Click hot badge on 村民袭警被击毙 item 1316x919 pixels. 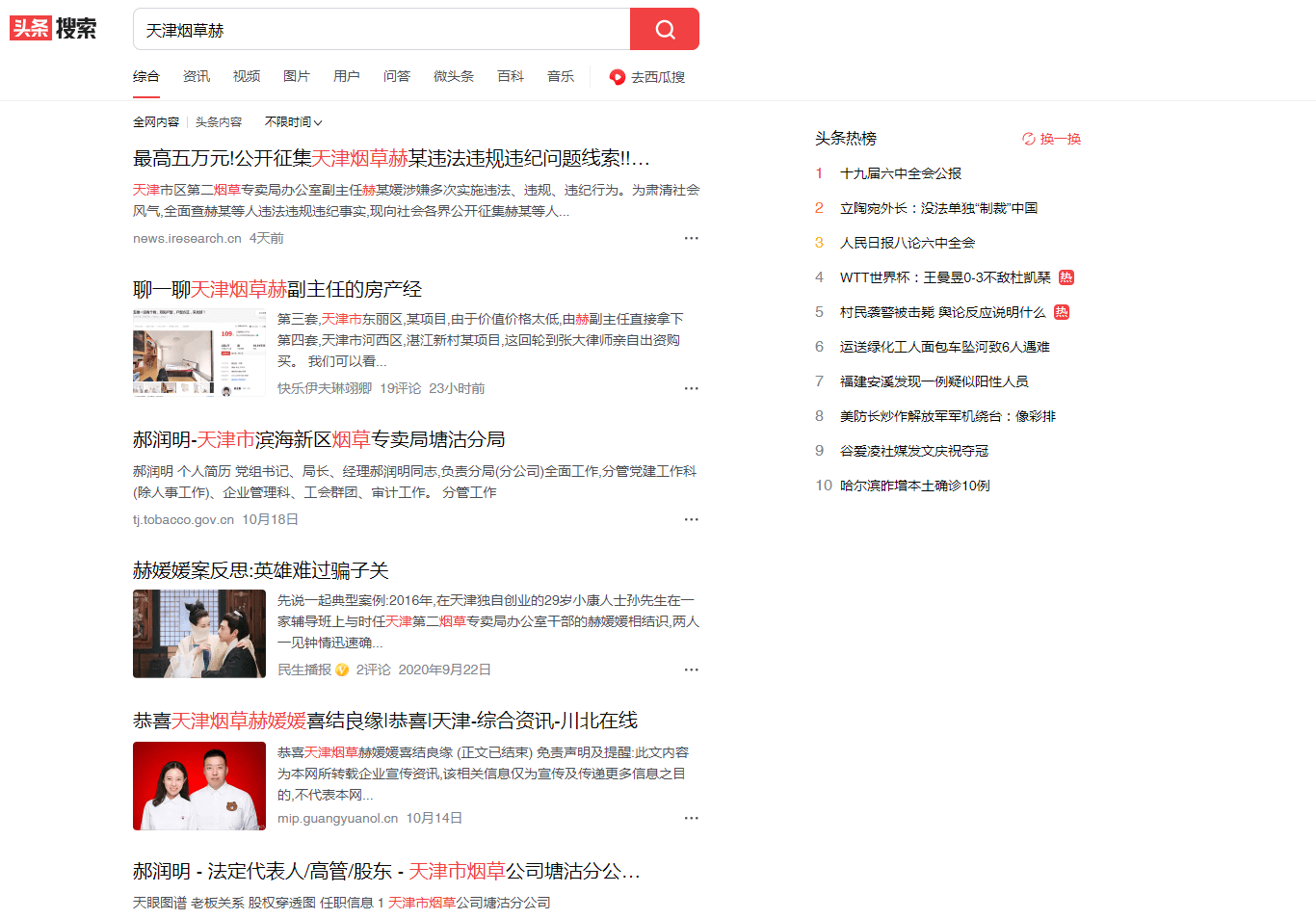point(1061,312)
